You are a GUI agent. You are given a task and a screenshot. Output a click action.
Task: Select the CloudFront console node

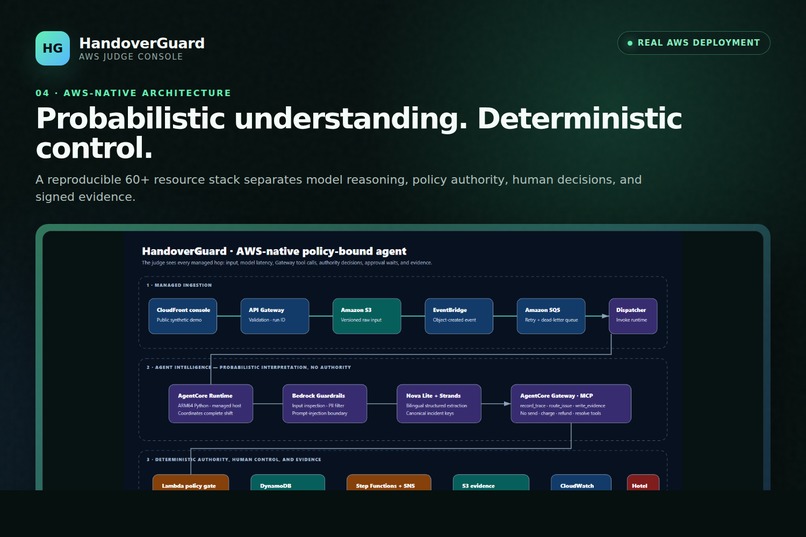point(182,316)
